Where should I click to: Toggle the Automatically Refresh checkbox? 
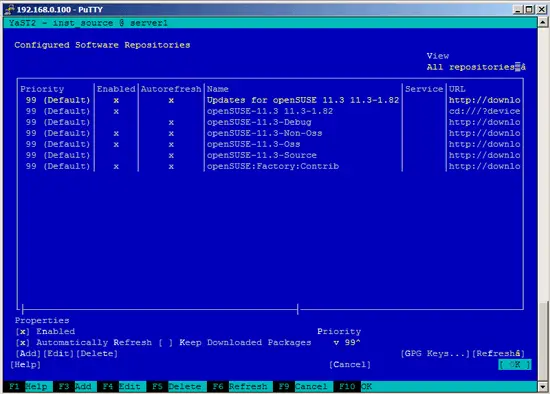23,342
